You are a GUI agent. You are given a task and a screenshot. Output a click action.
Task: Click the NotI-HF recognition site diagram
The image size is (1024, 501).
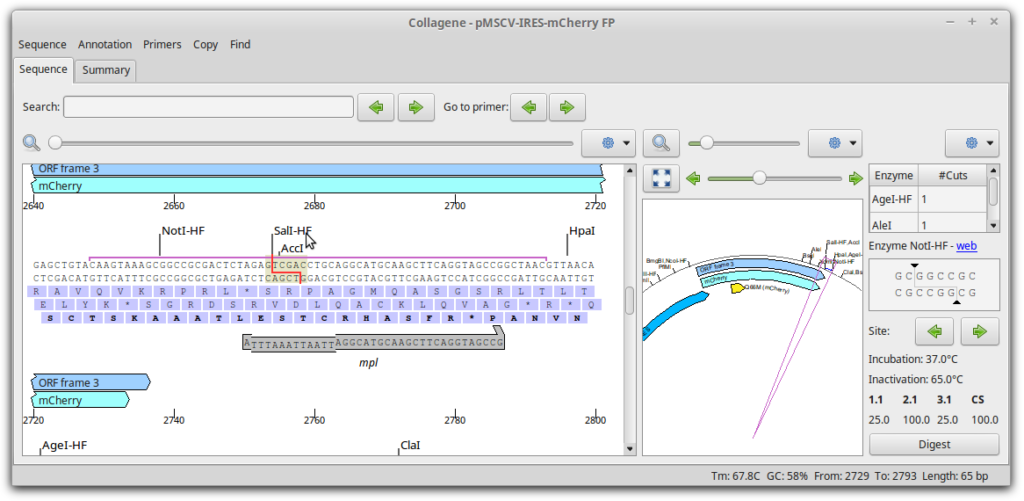coord(934,286)
